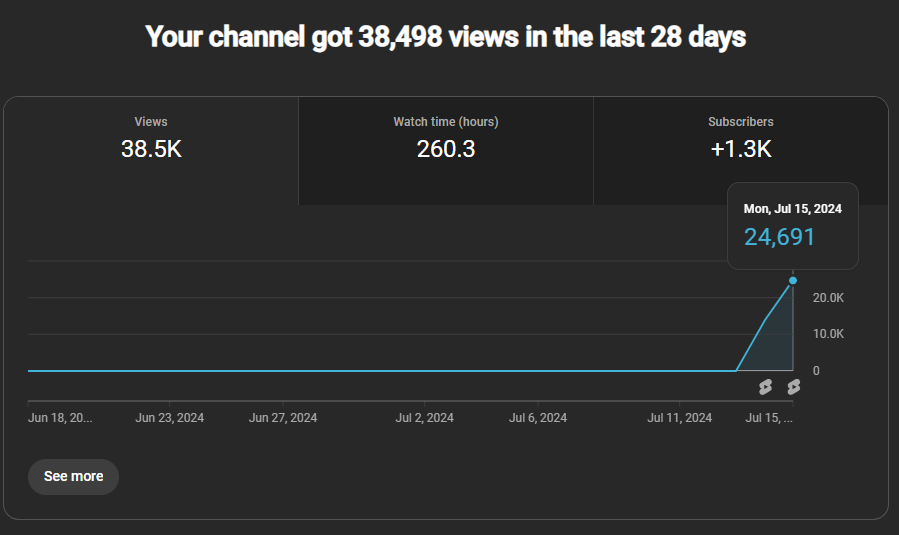This screenshot has width=899, height=535.
Task: Click the Jul 6, 2024 axis label
Action: pos(538,418)
